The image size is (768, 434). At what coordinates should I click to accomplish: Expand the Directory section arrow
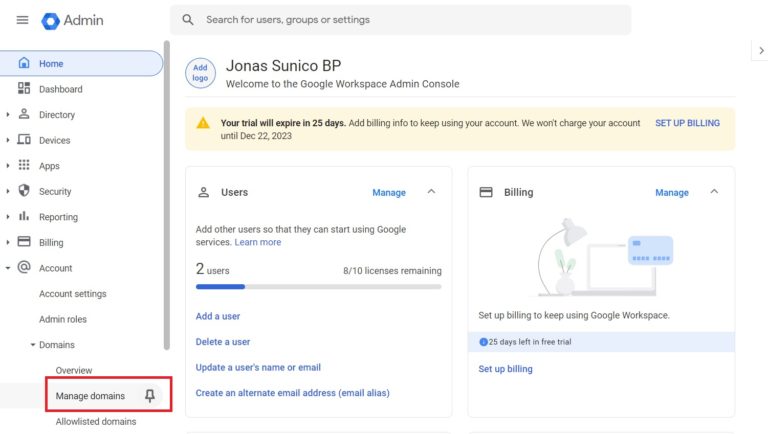click(7, 115)
